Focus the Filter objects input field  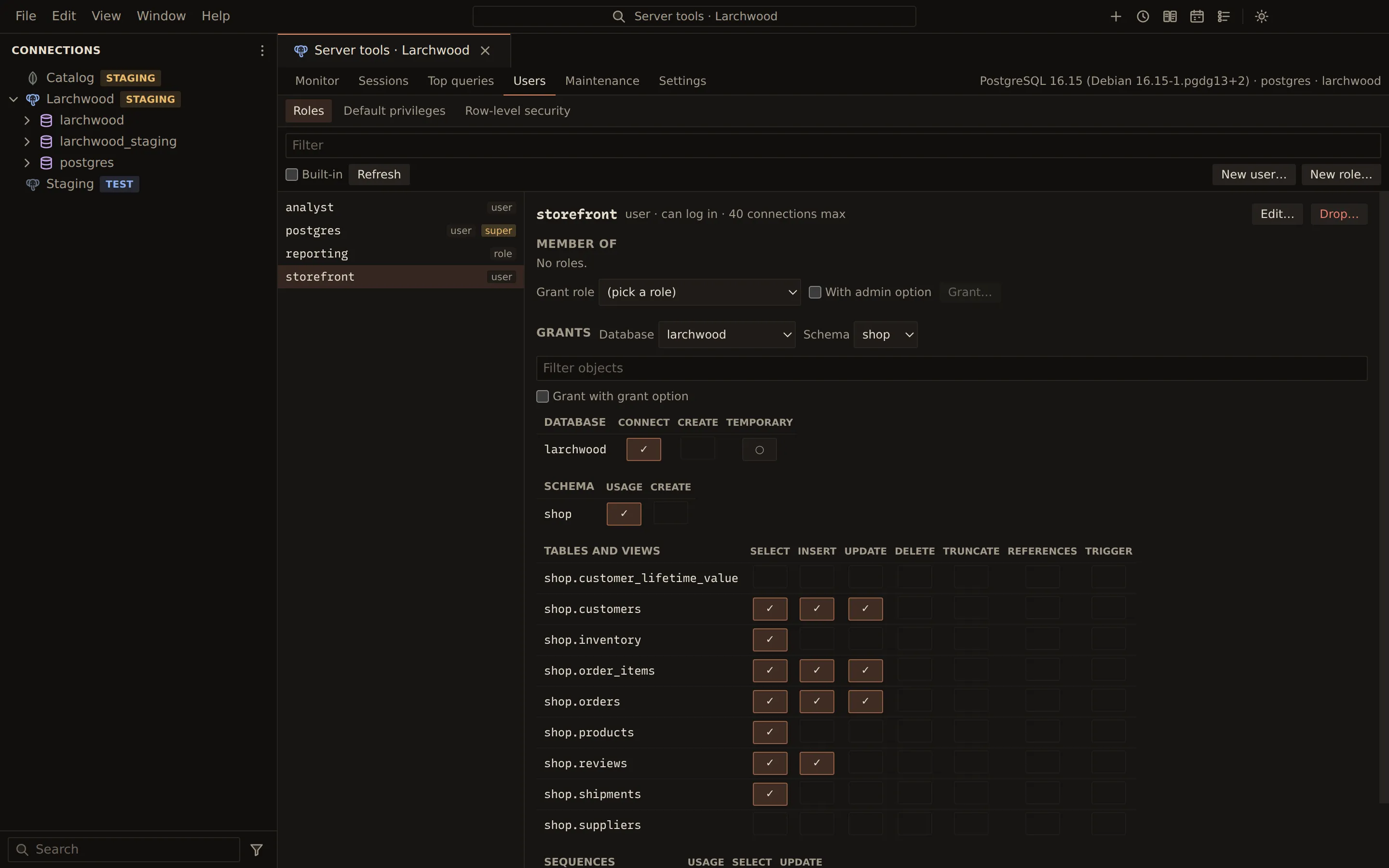pyautogui.click(x=951, y=368)
